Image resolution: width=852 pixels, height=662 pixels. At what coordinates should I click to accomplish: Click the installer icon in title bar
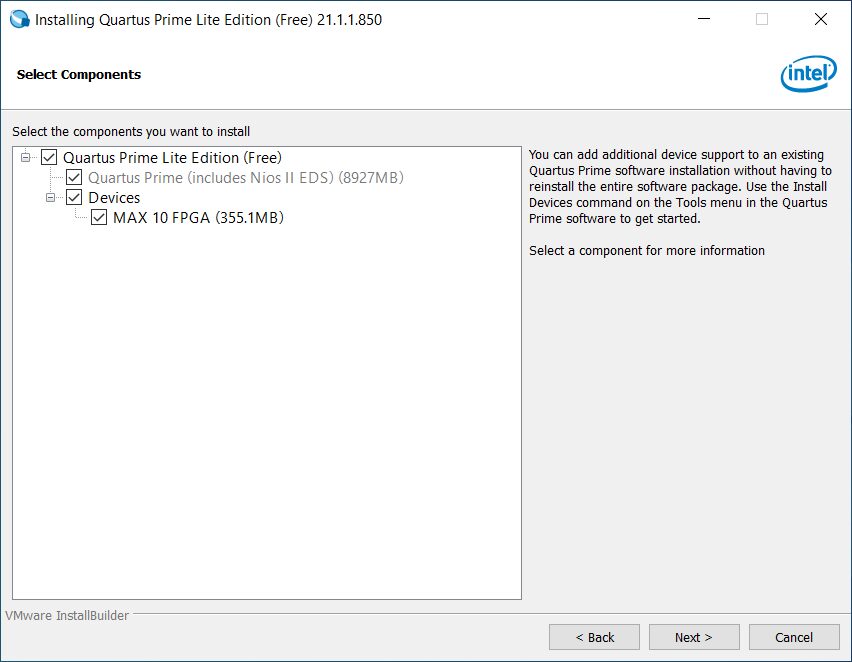tap(20, 19)
